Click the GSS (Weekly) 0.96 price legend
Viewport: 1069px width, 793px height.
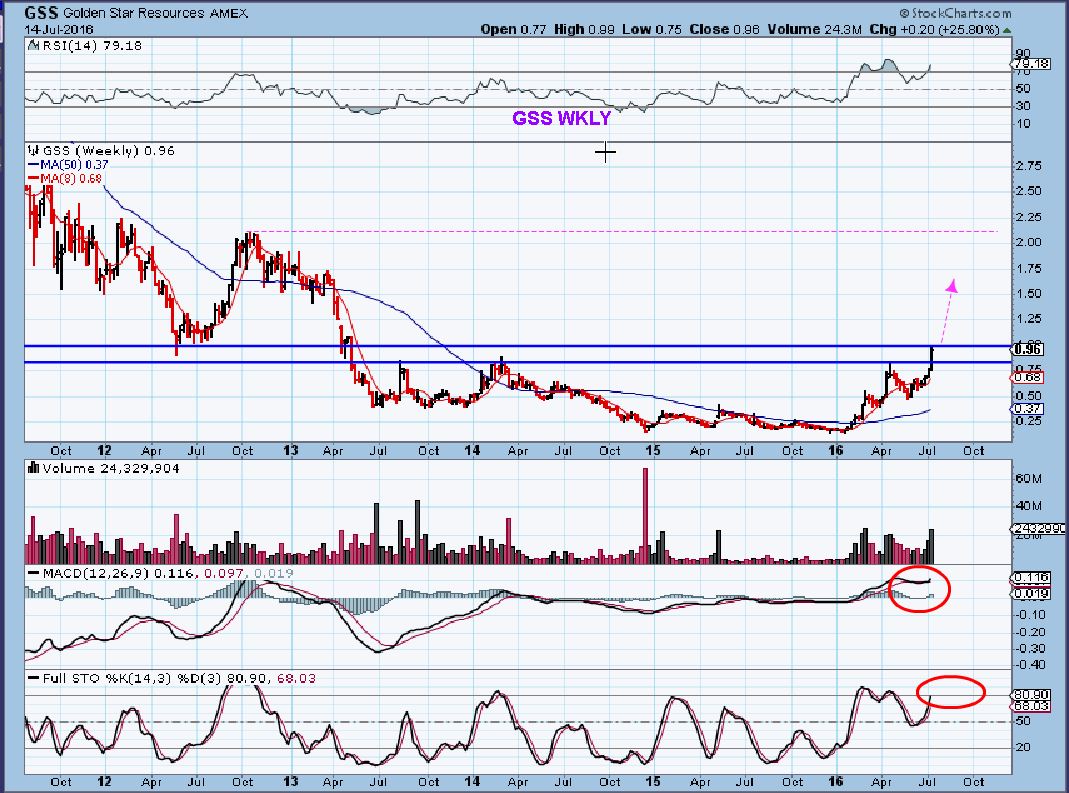[109, 151]
